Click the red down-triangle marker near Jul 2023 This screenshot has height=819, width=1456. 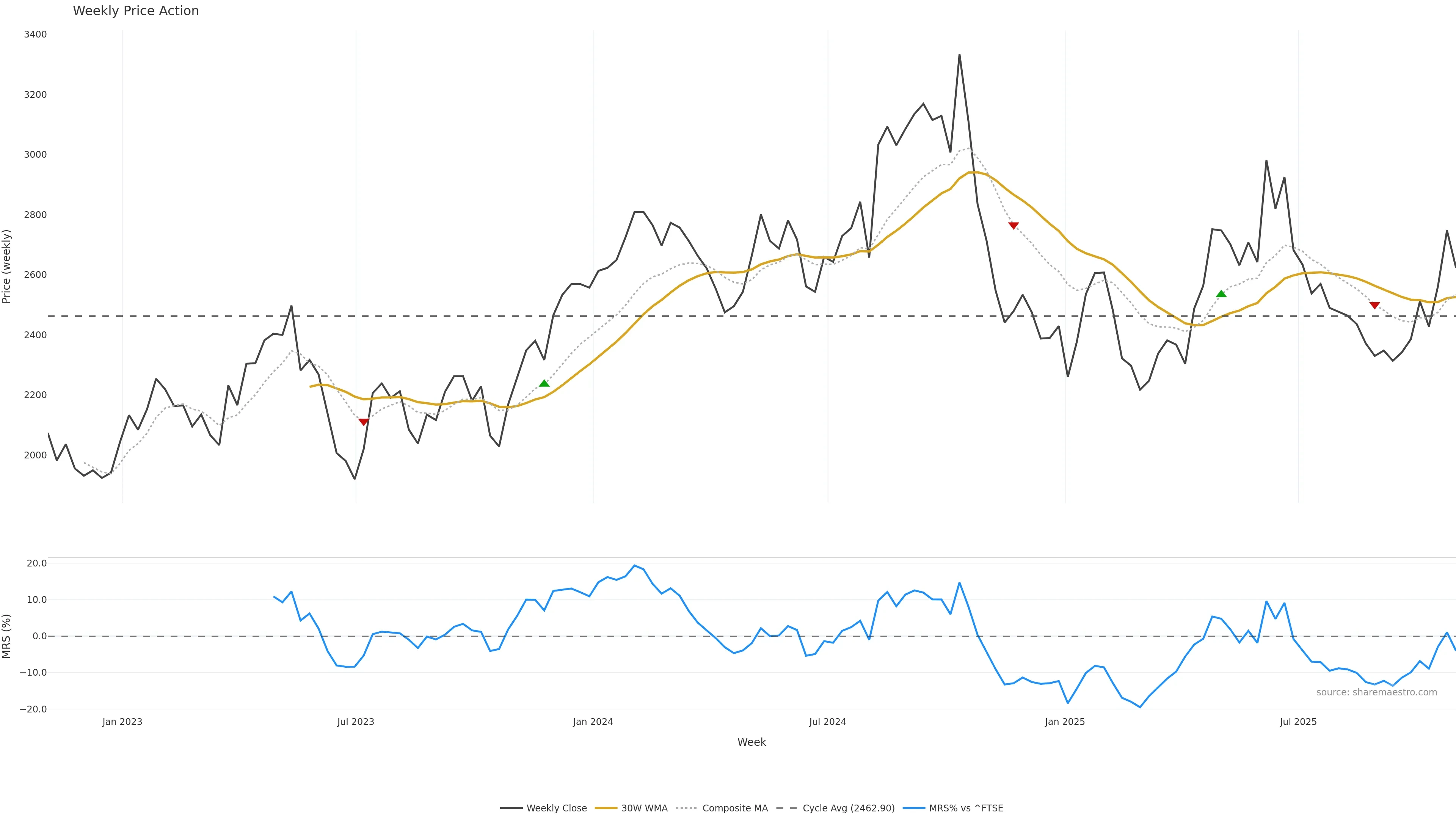364,422
